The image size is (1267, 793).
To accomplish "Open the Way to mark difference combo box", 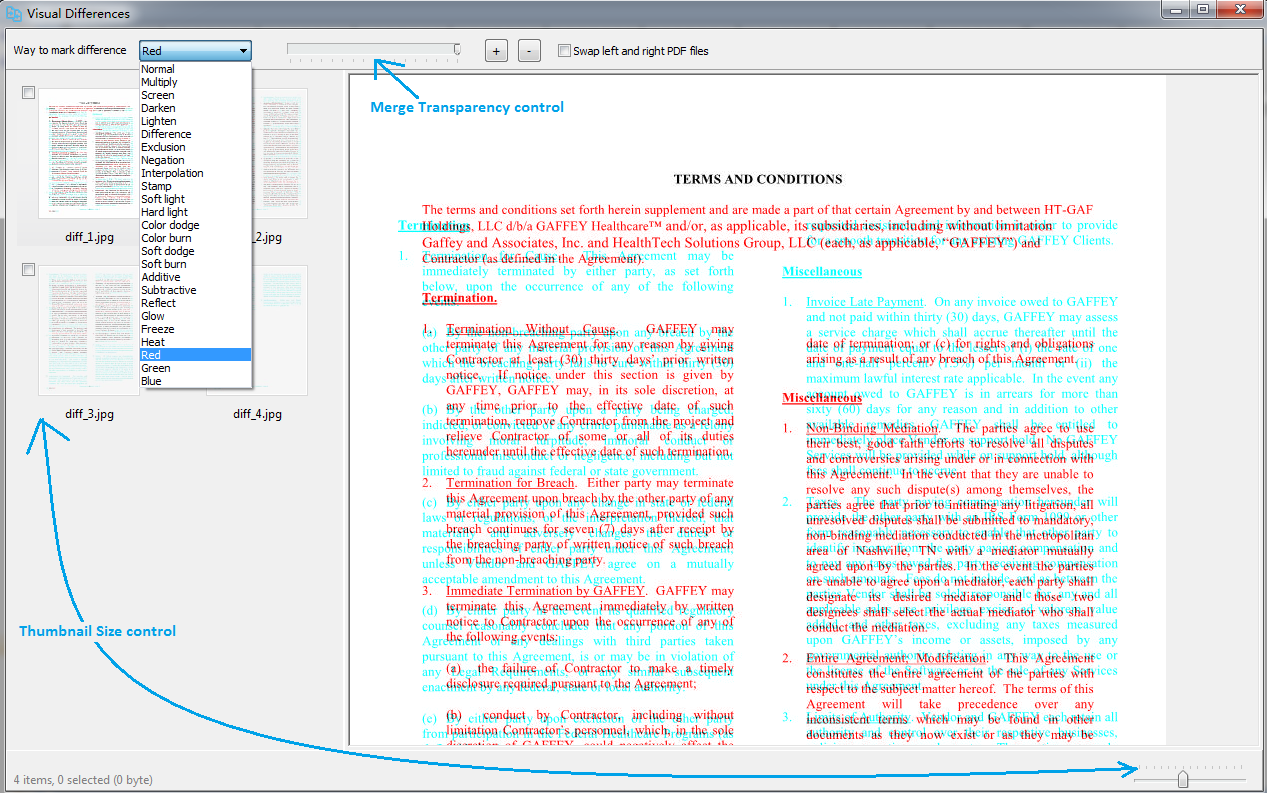I will click(x=196, y=51).
